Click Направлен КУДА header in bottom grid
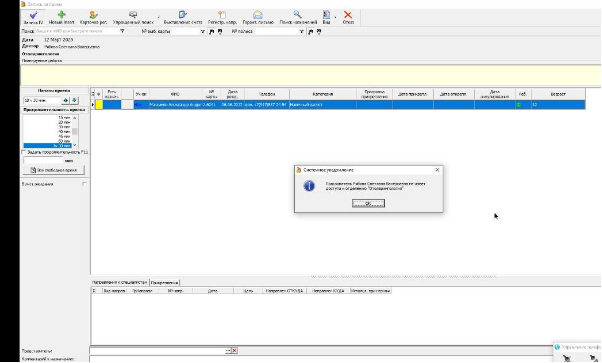This screenshot has width=602, height=363. (x=328, y=291)
